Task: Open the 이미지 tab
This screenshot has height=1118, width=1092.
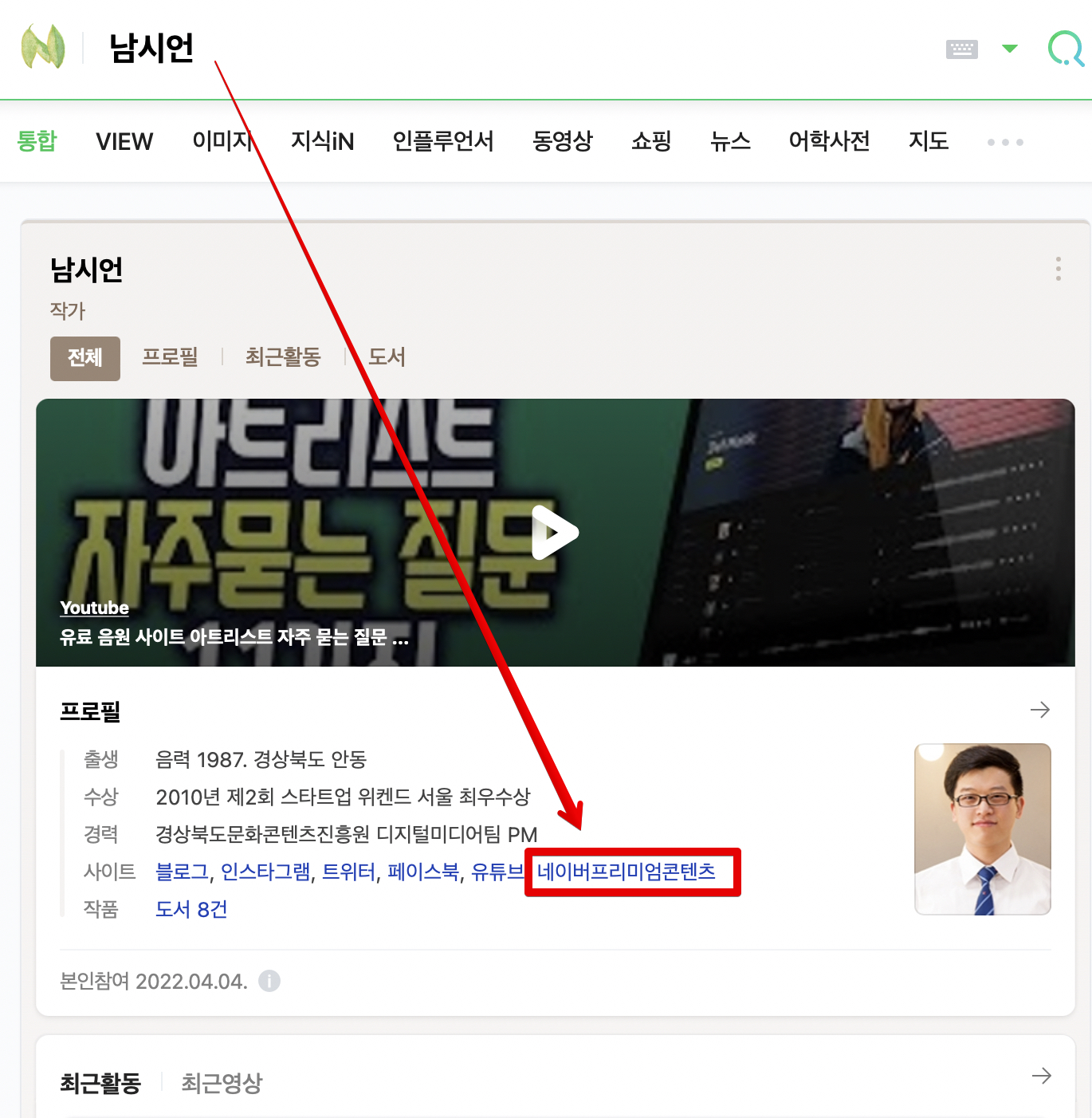Action: 222,141
